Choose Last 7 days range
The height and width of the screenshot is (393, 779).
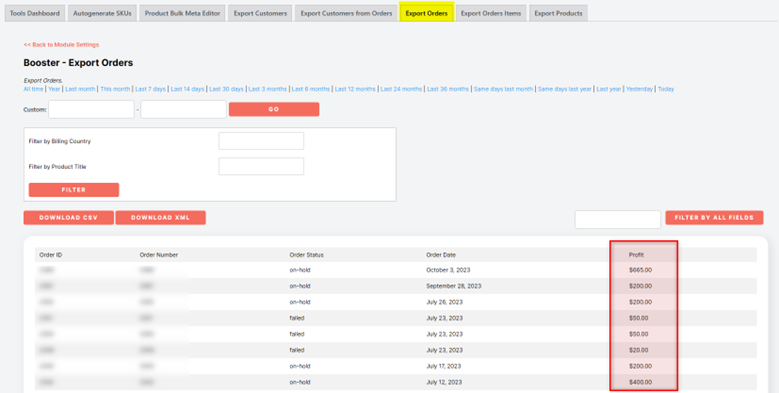[151, 89]
